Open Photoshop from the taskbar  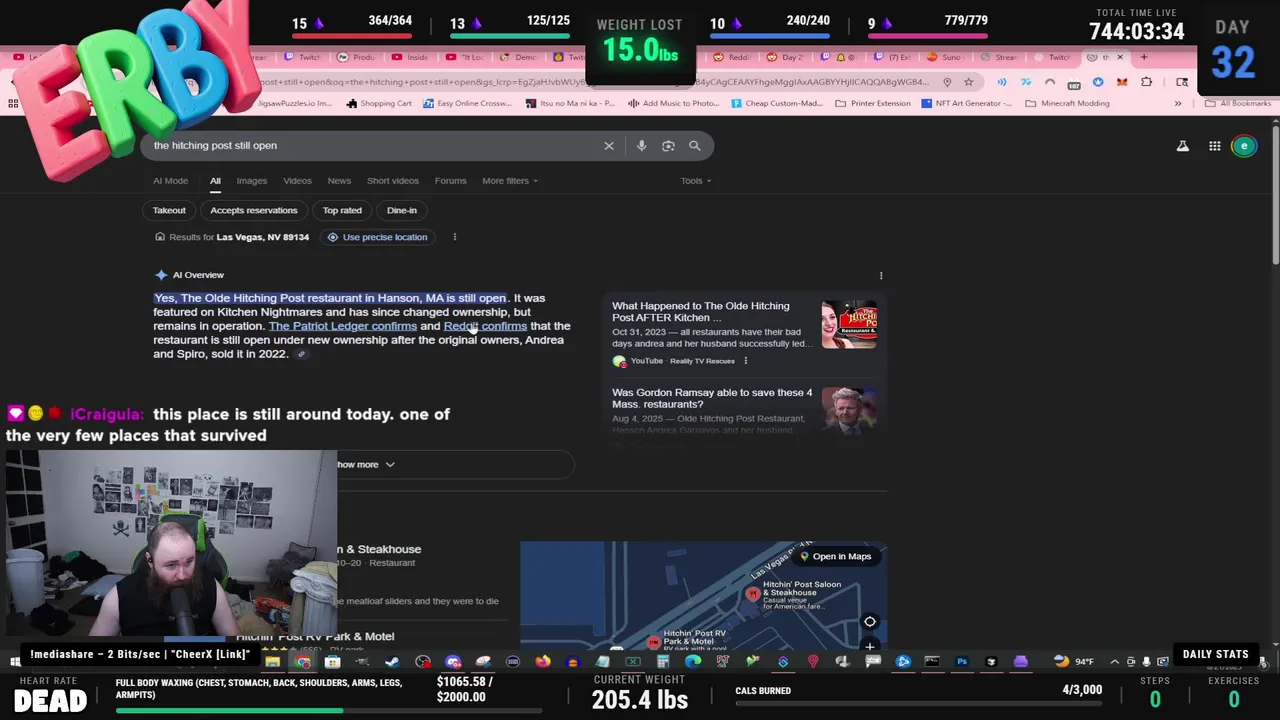tap(962, 661)
